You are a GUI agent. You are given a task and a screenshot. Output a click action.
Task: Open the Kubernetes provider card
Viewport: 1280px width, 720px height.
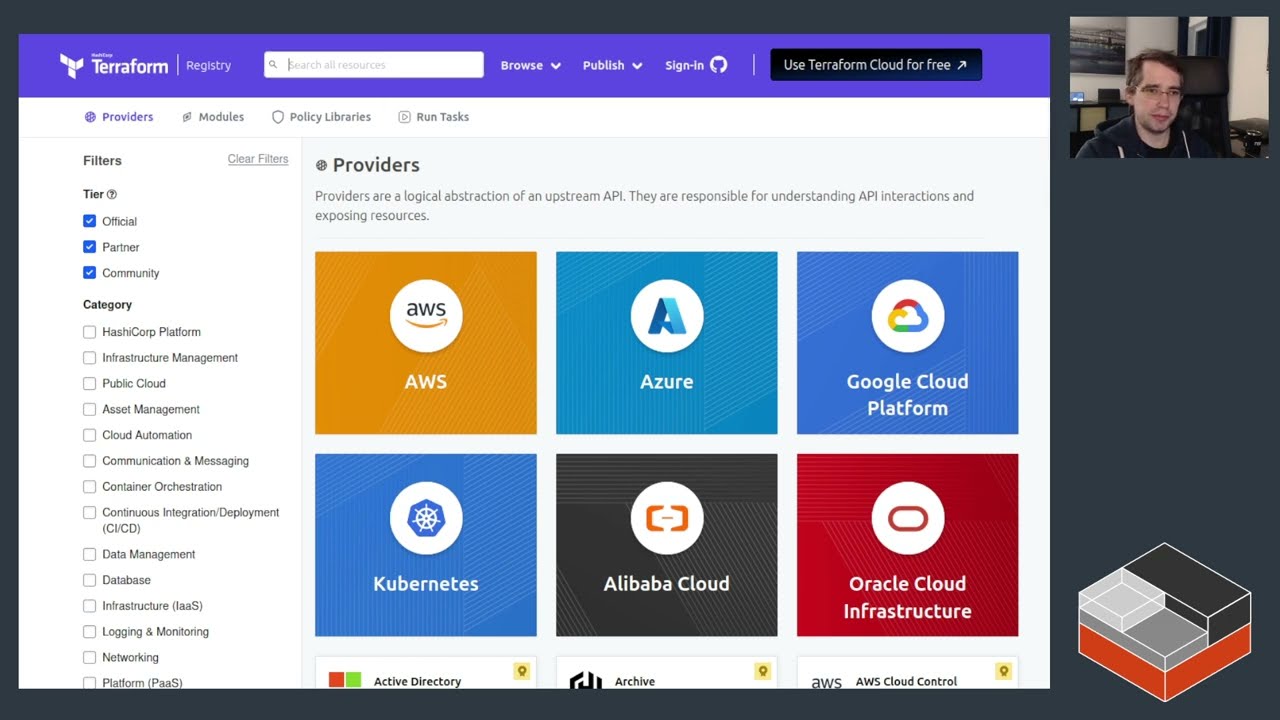click(x=426, y=545)
